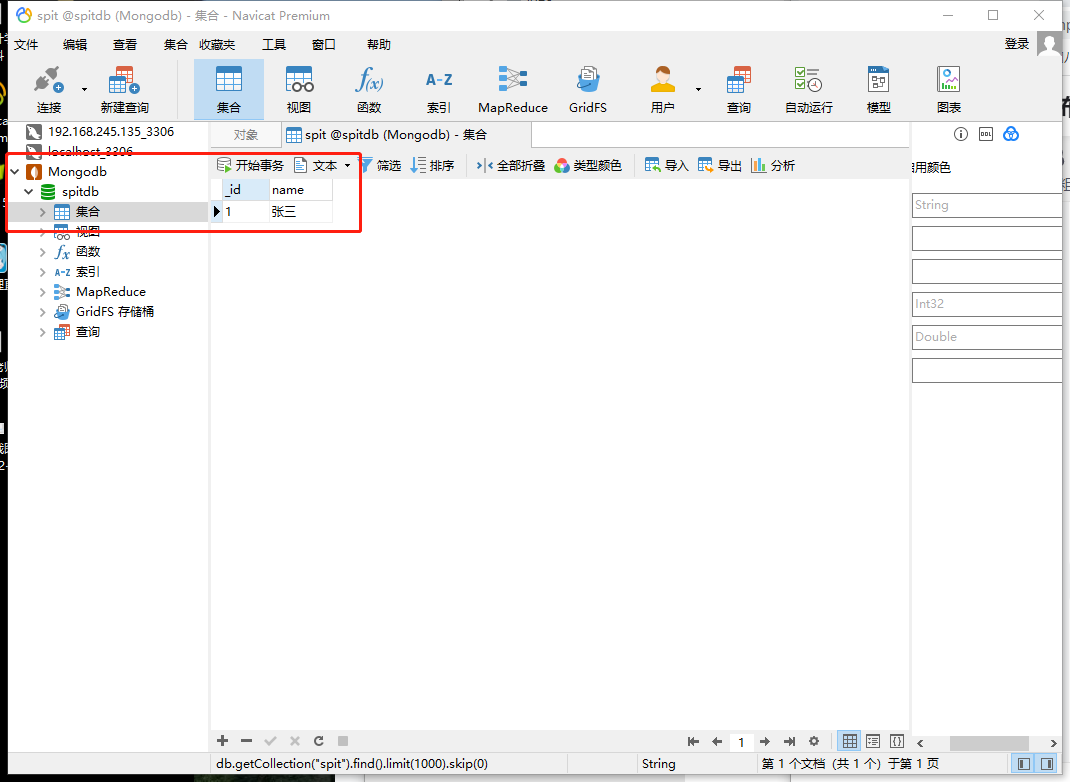Open the 视图 toolbar icon
The width and height of the screenshot is (1070, 782).
299,89
